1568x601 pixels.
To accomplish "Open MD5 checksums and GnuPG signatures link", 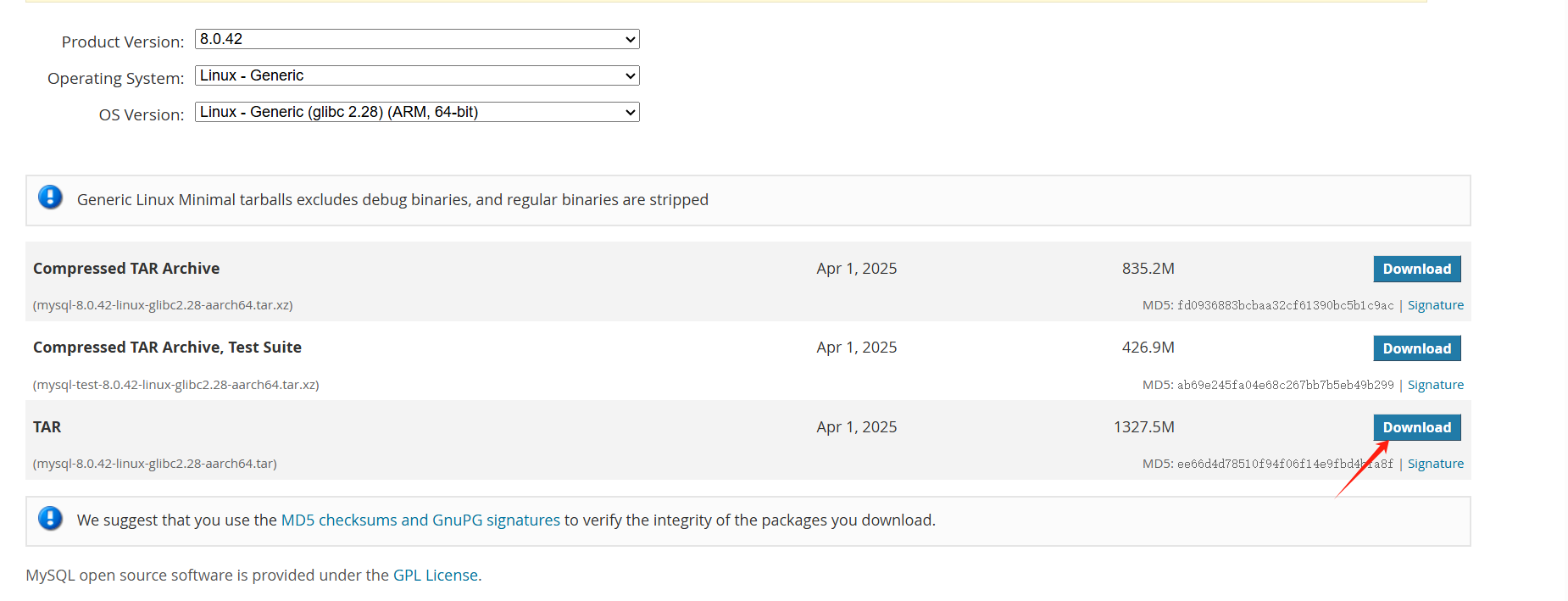I will [x=420, y=520].
